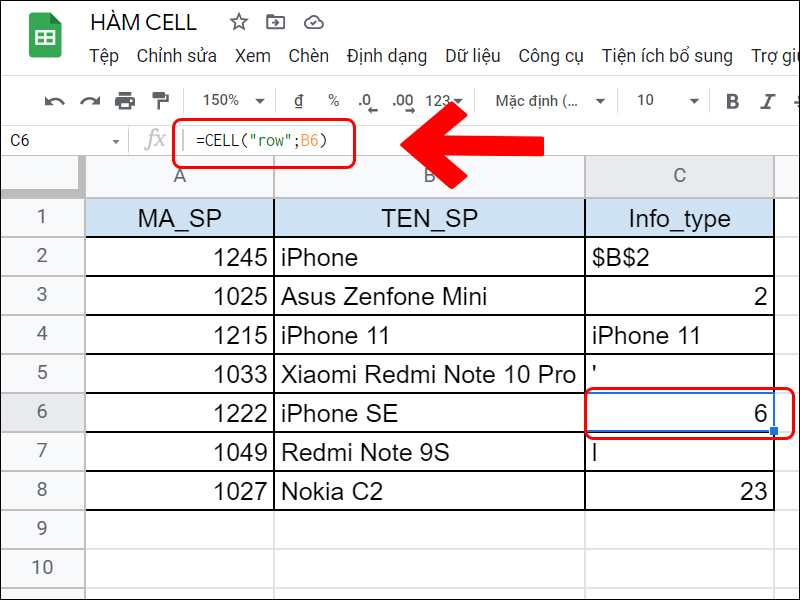Open the Định dạng menu
This screenshot has height=600, width=800.
tap(387, 56)
